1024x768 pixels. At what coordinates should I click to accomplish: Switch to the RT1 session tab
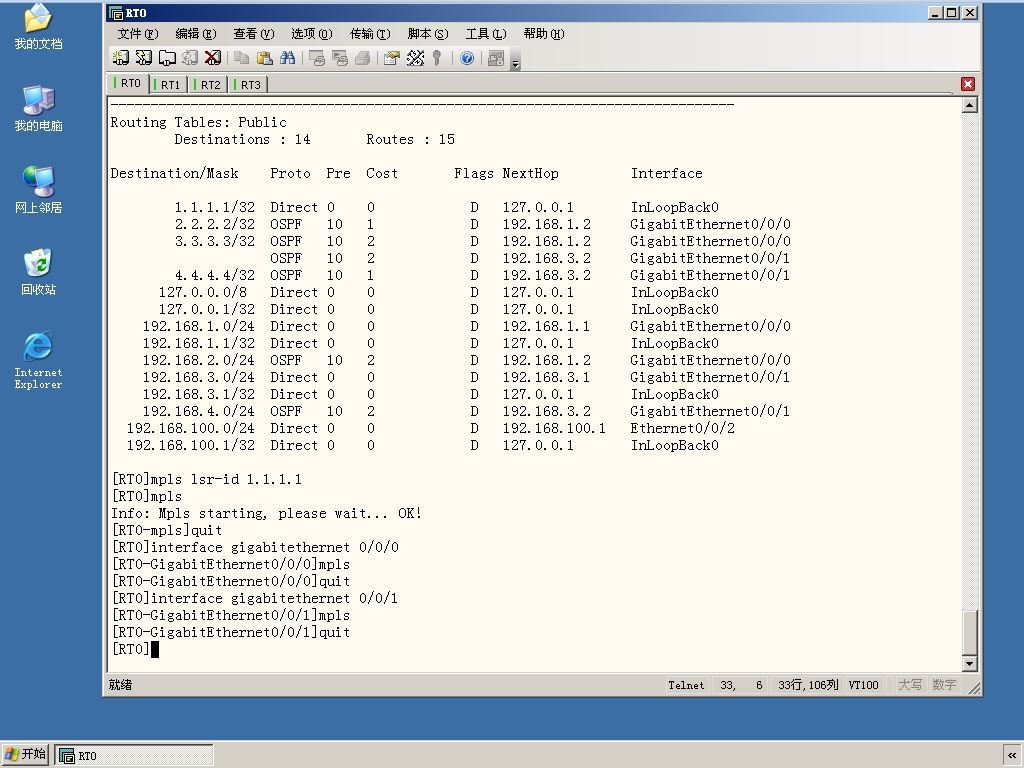168,84
